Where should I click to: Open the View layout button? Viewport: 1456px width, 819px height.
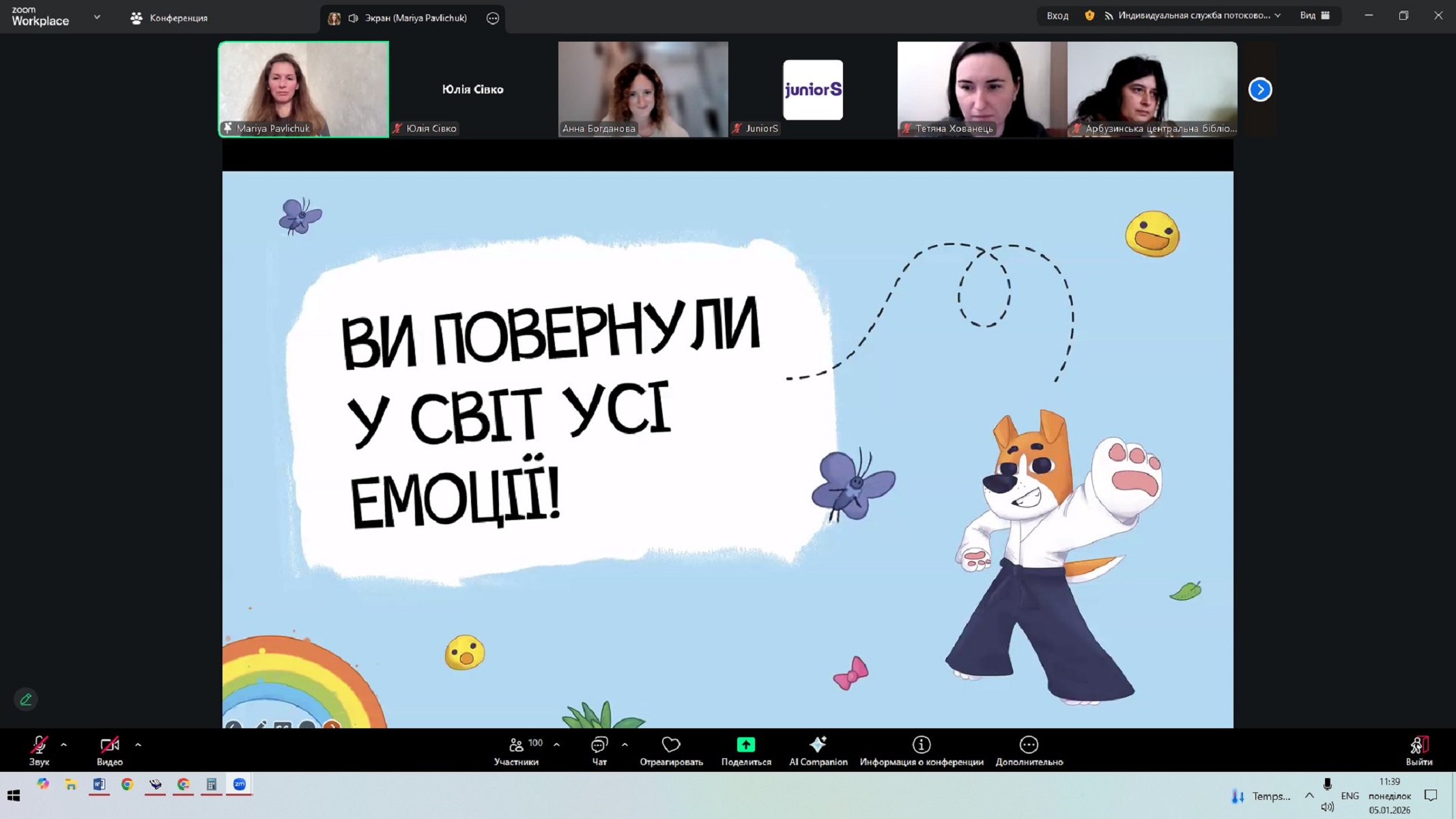point(1315,15)
